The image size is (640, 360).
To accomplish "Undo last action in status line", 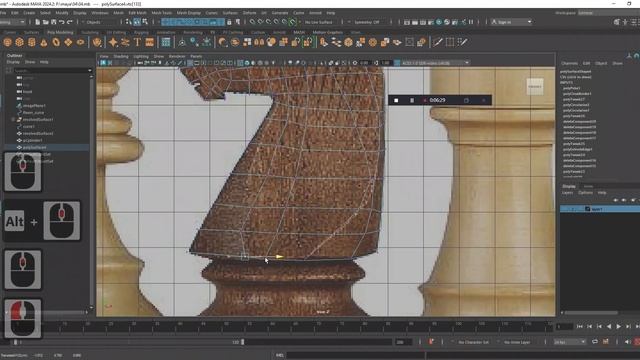I will 62,22.
